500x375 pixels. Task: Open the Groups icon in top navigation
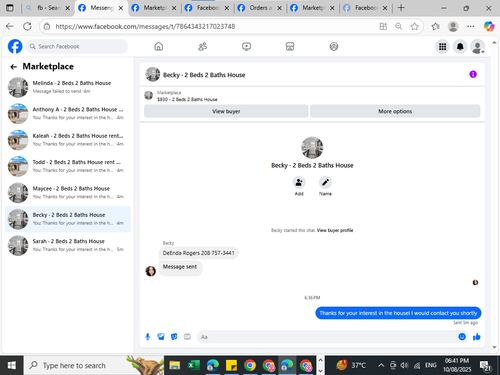[334, 46]
